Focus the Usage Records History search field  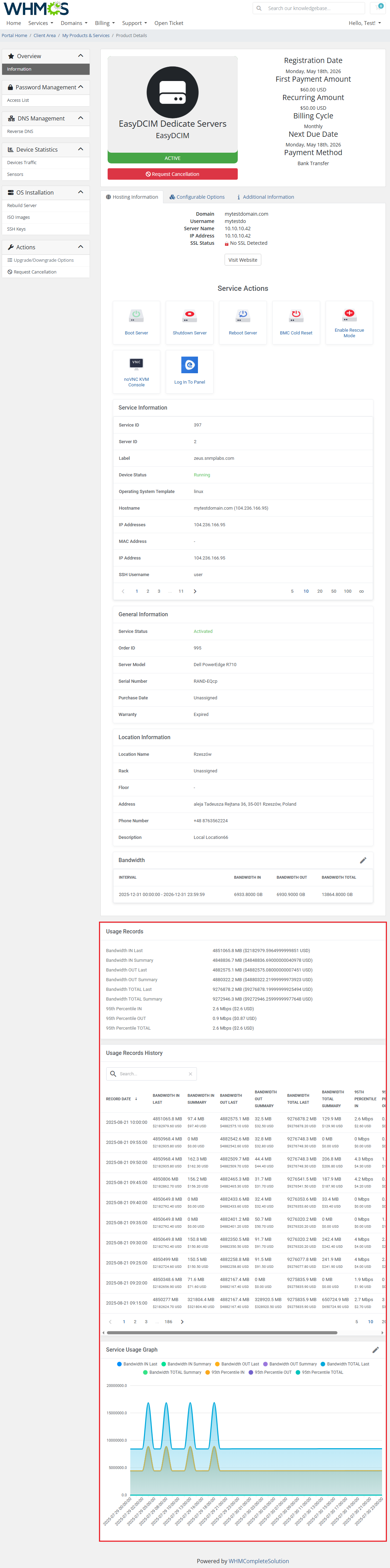152,1074
